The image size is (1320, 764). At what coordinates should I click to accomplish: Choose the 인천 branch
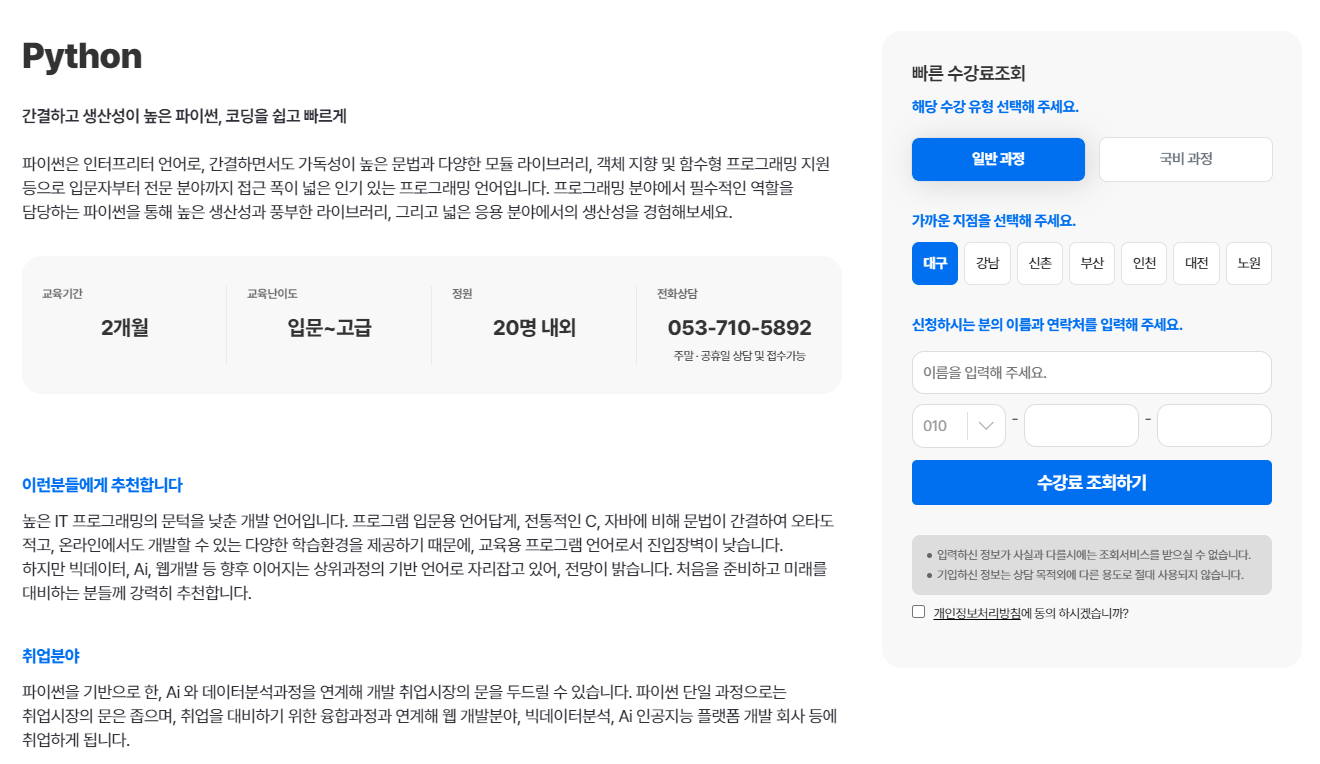1144,263
